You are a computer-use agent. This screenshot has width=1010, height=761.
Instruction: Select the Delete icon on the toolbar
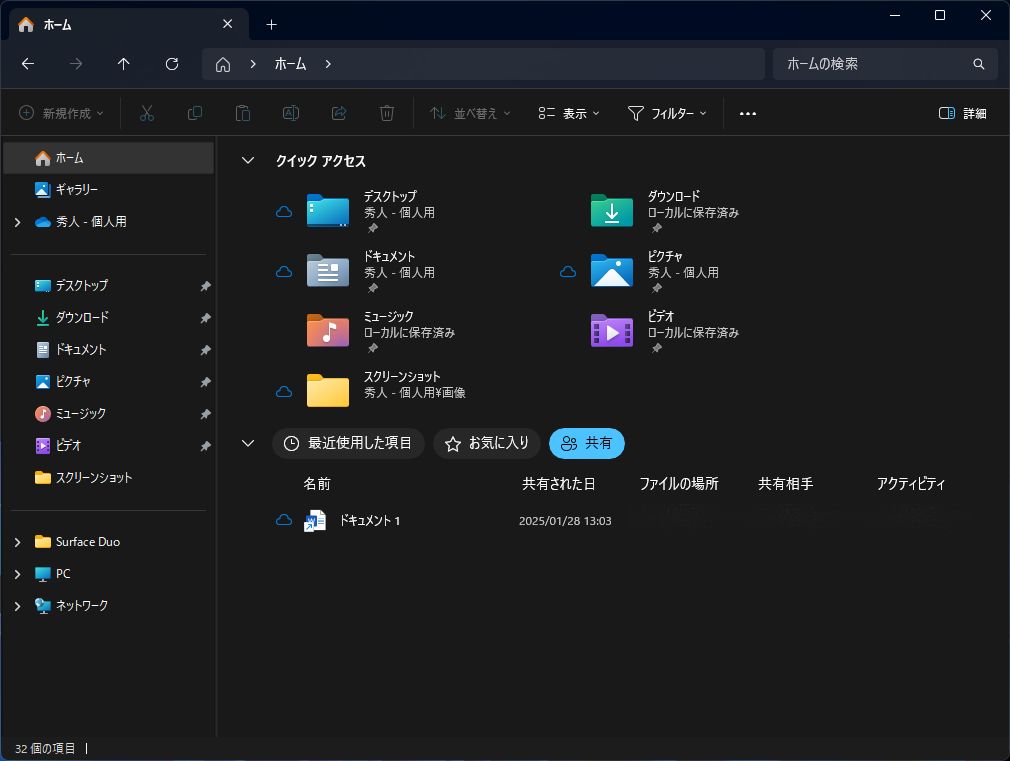(386, 113)
